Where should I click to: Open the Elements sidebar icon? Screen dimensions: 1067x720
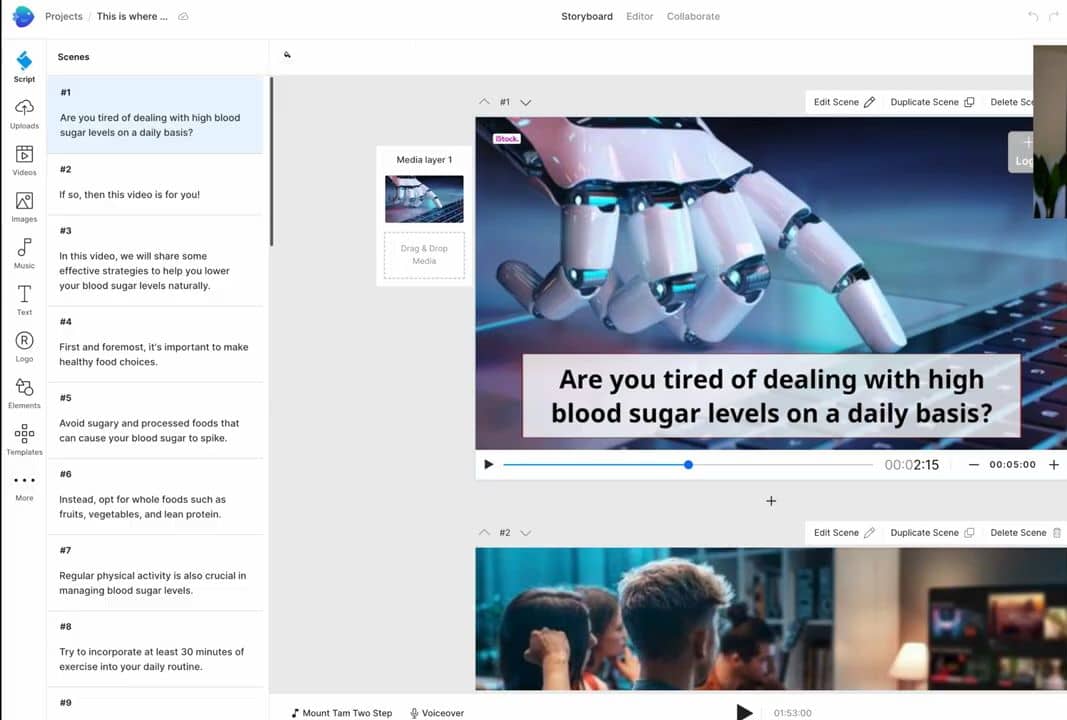24,388
